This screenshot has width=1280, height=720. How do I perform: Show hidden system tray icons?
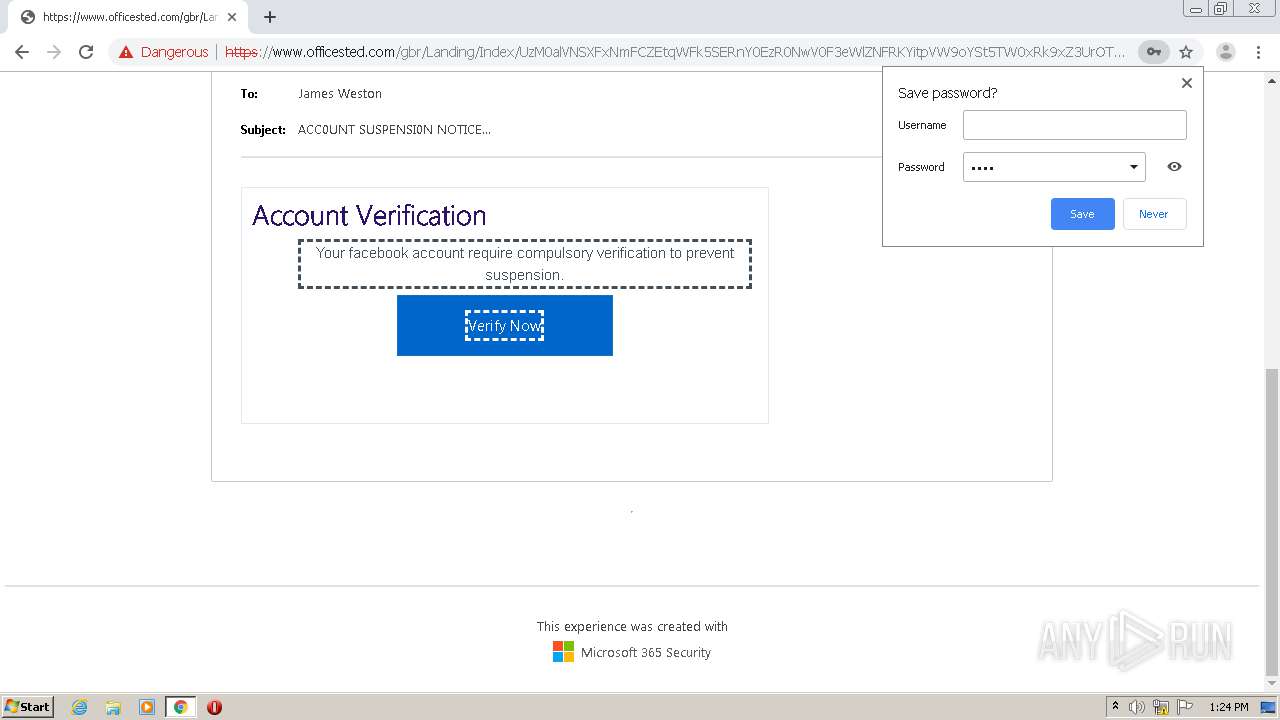click(x=1115, y=706)
